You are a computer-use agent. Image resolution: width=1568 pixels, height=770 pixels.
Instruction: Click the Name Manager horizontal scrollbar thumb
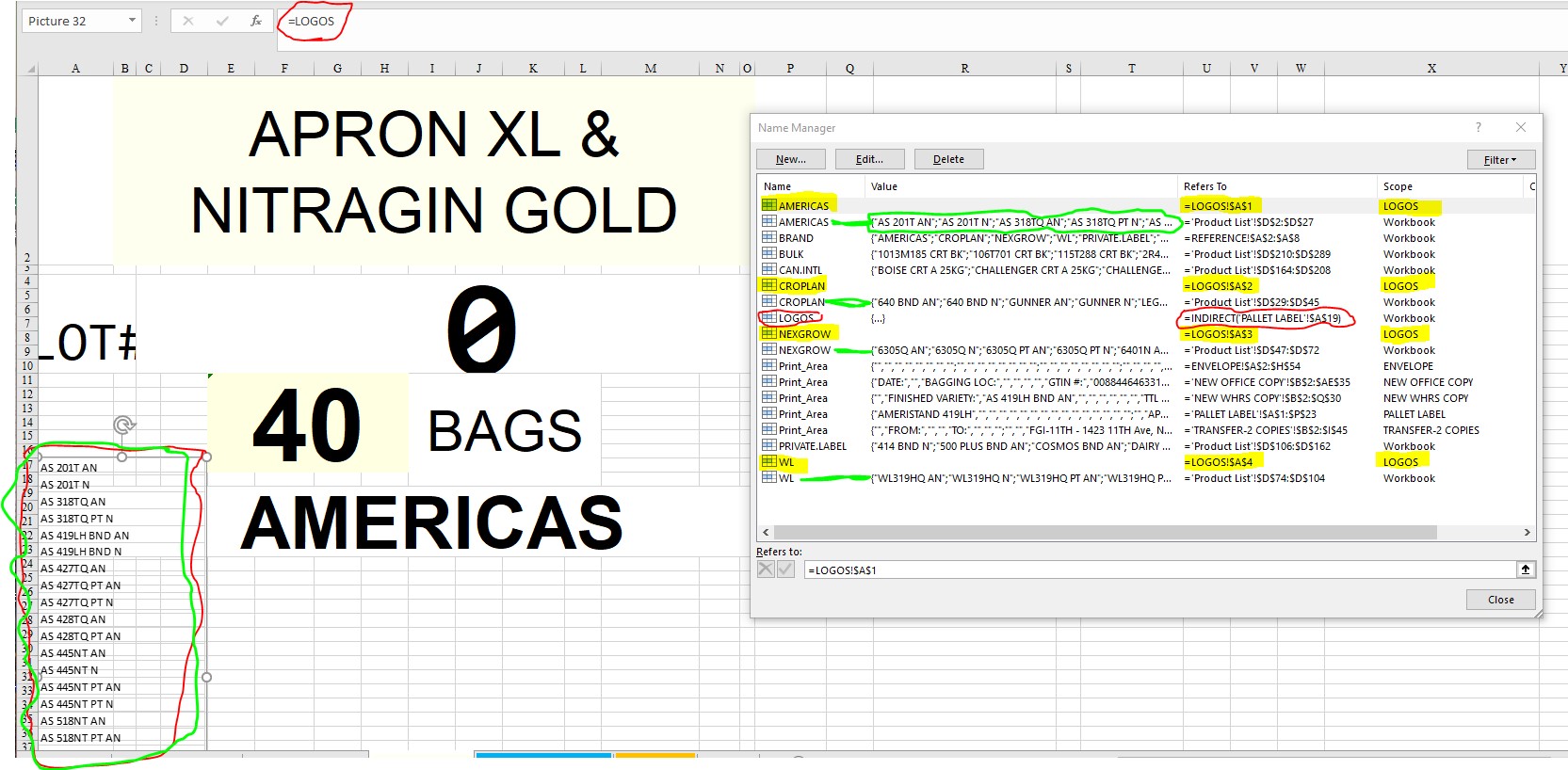point(1105,533)
